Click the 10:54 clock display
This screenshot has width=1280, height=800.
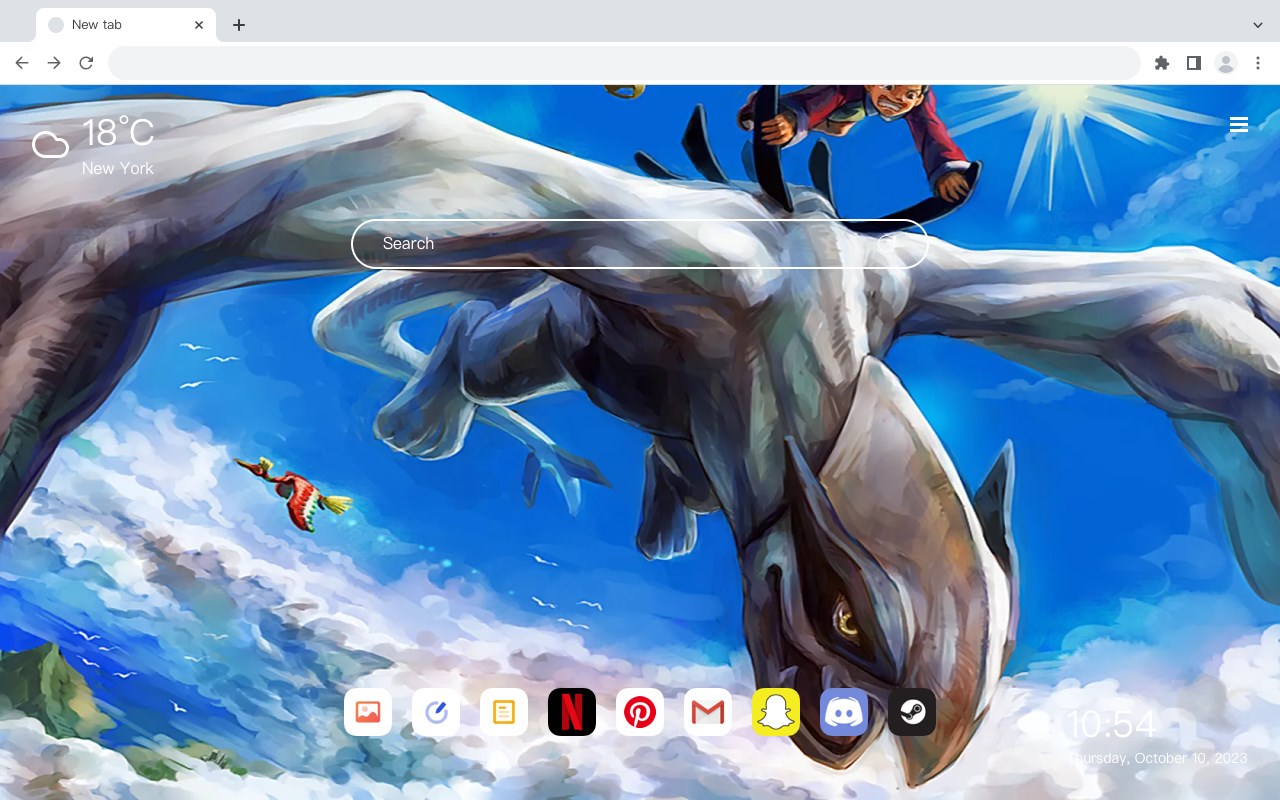click(1111, 725)
